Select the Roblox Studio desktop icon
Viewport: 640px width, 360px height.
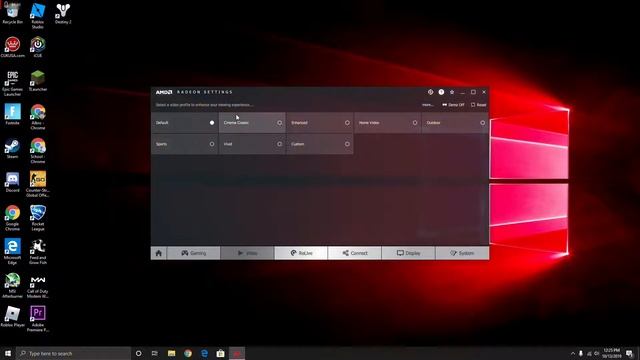38,15
